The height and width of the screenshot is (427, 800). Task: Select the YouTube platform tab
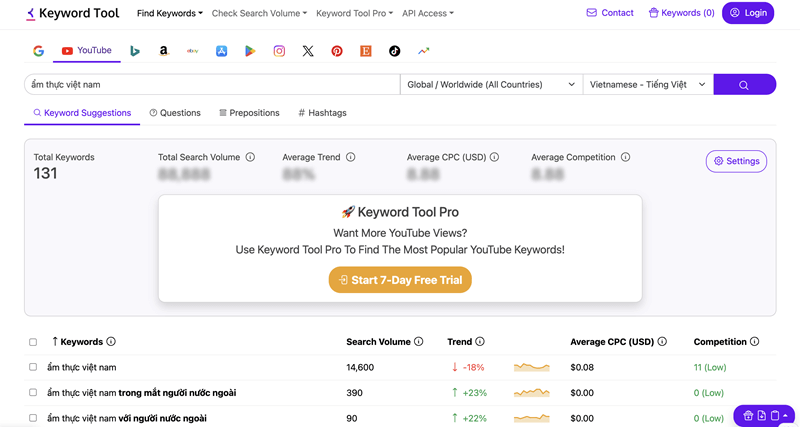(x=87, y=51)
